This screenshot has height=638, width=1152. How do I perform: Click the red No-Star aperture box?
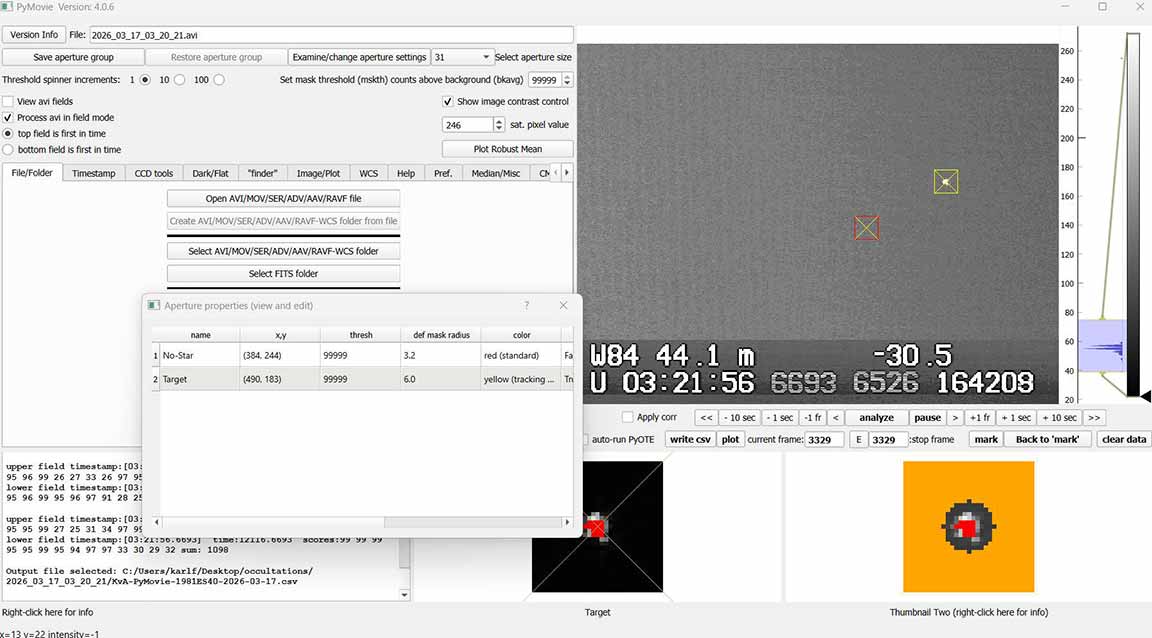click(x=866, y=228)
